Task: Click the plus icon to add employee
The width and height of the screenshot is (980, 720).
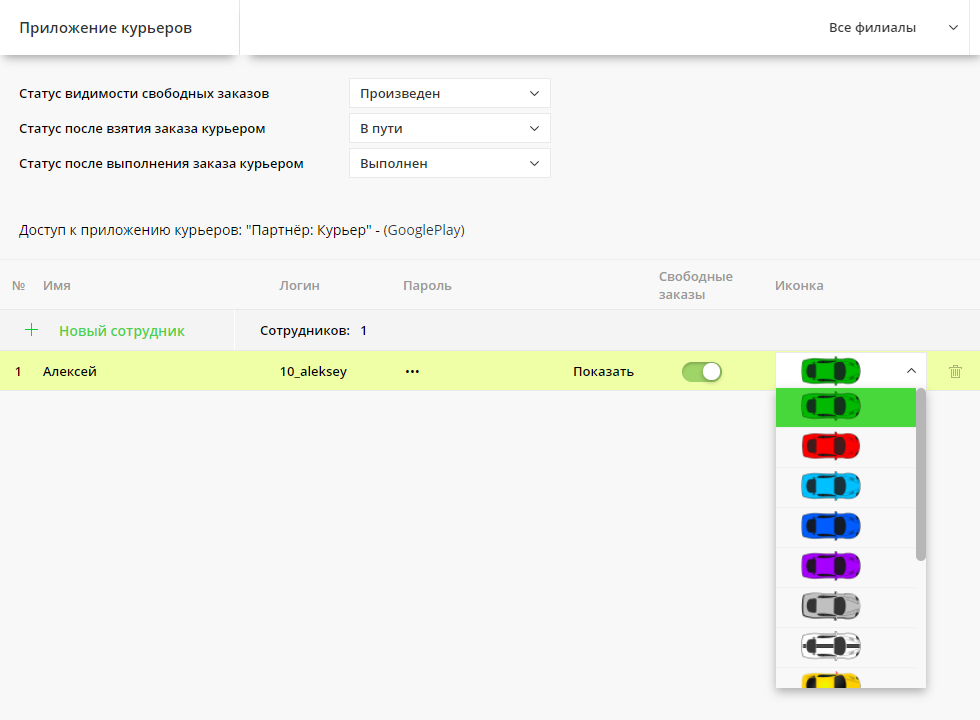Action: [x=31, y=330]
